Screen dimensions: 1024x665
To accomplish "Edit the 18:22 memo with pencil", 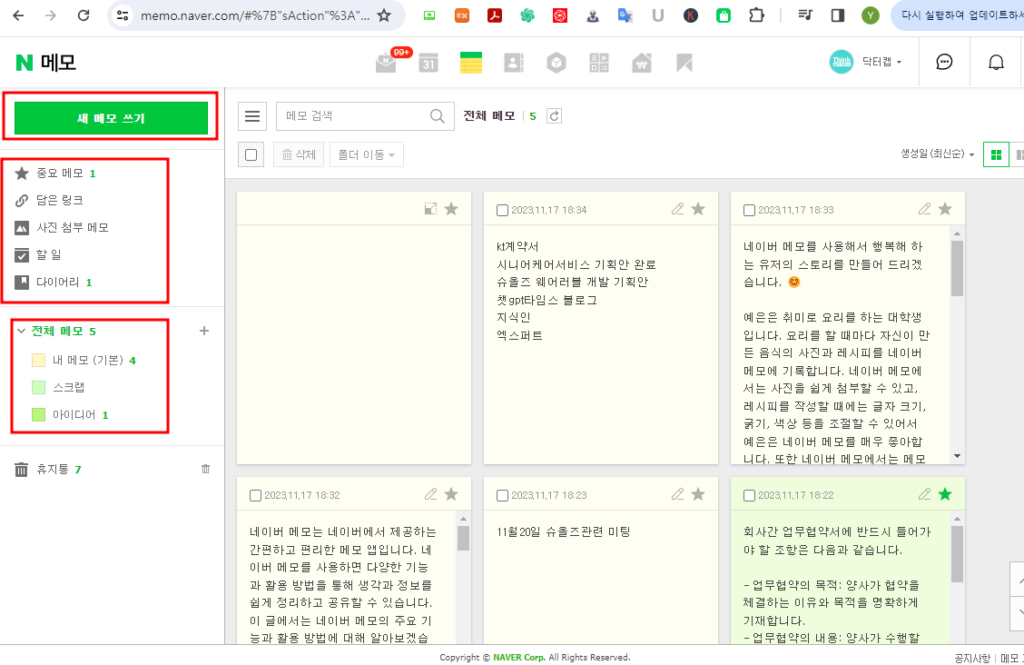I will [925, 495].
